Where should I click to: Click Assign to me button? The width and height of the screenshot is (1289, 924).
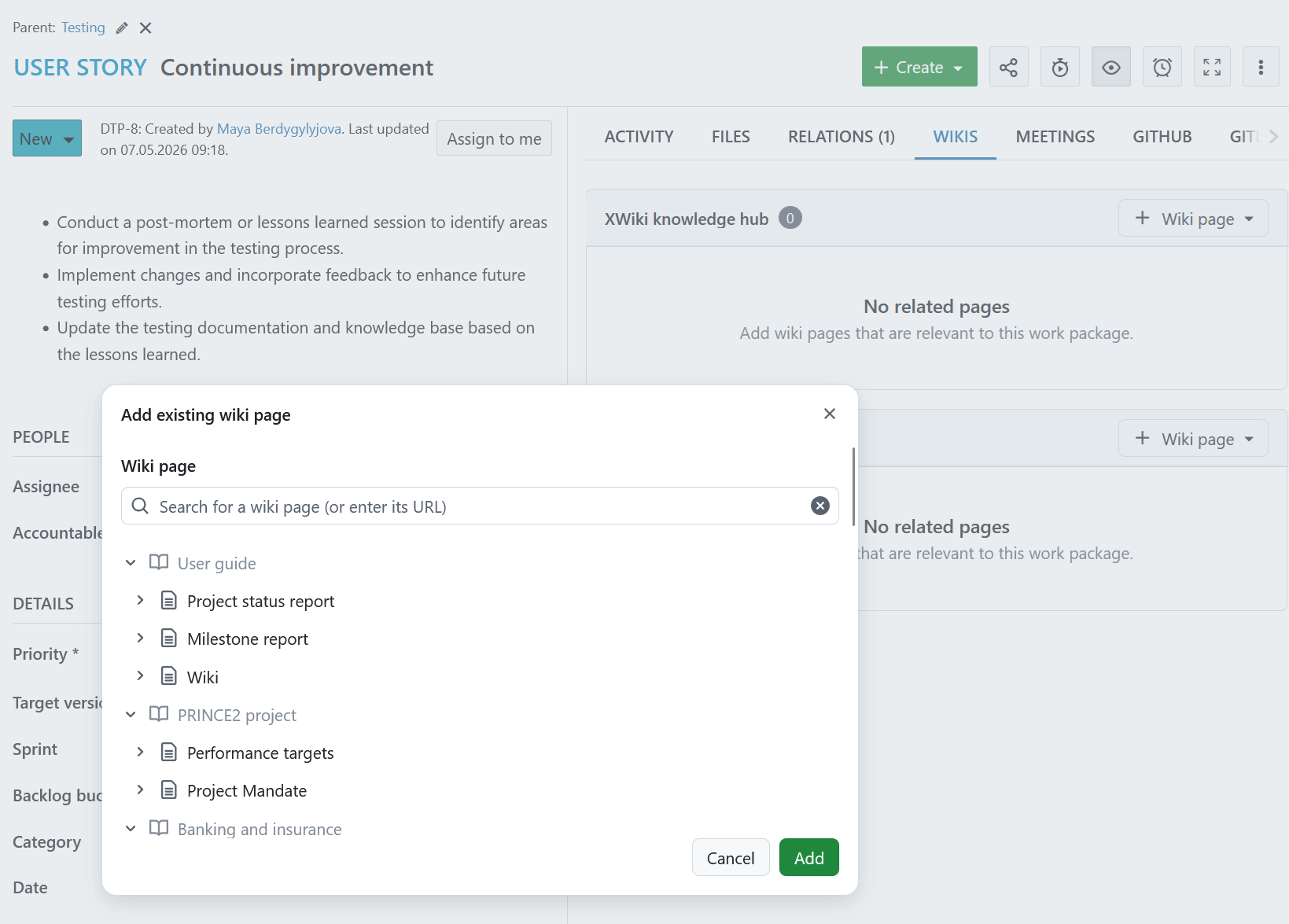tap(494, 138)
